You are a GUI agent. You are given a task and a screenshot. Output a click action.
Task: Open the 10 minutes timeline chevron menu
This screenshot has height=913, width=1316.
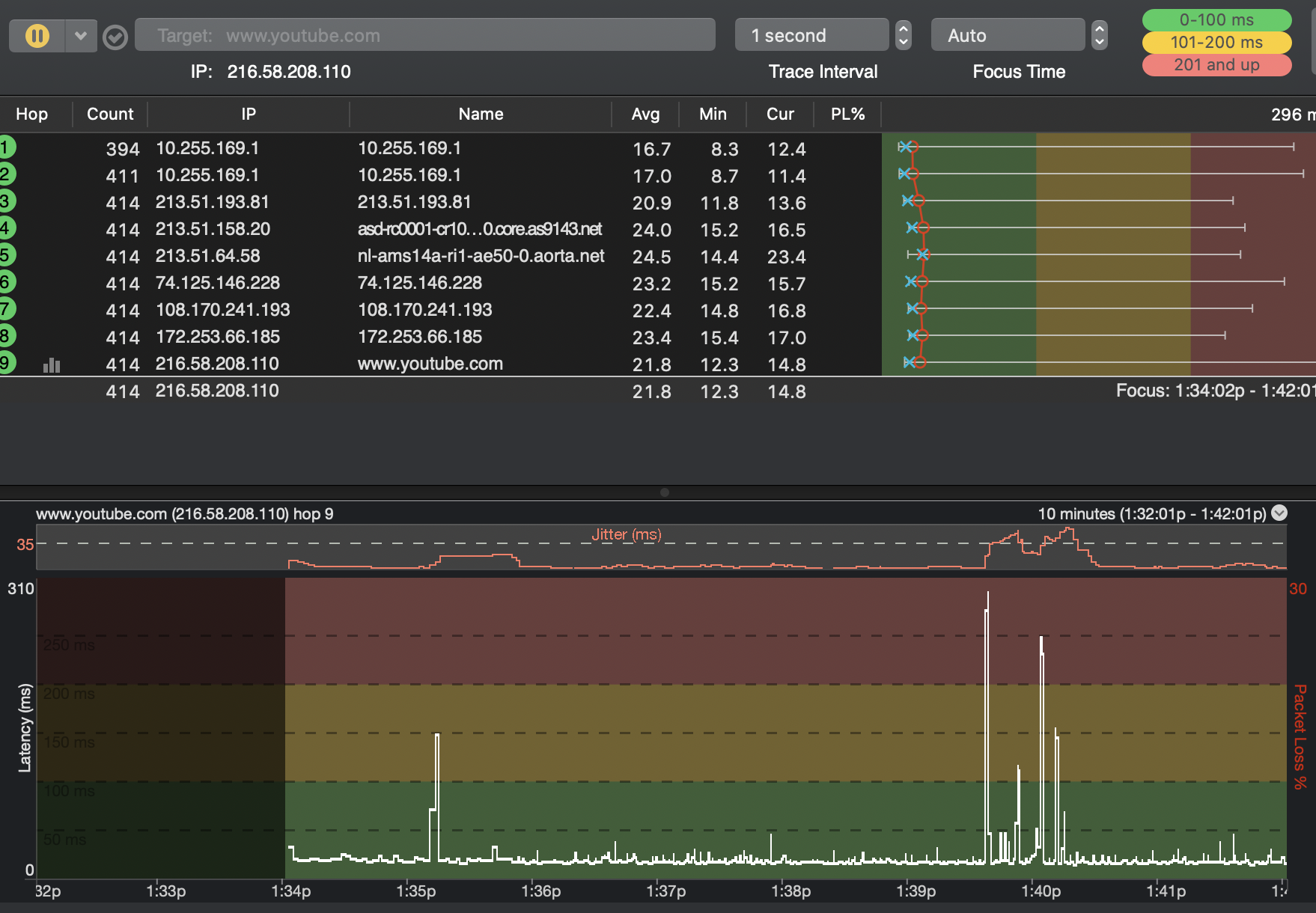click(x=1280, y=513)
